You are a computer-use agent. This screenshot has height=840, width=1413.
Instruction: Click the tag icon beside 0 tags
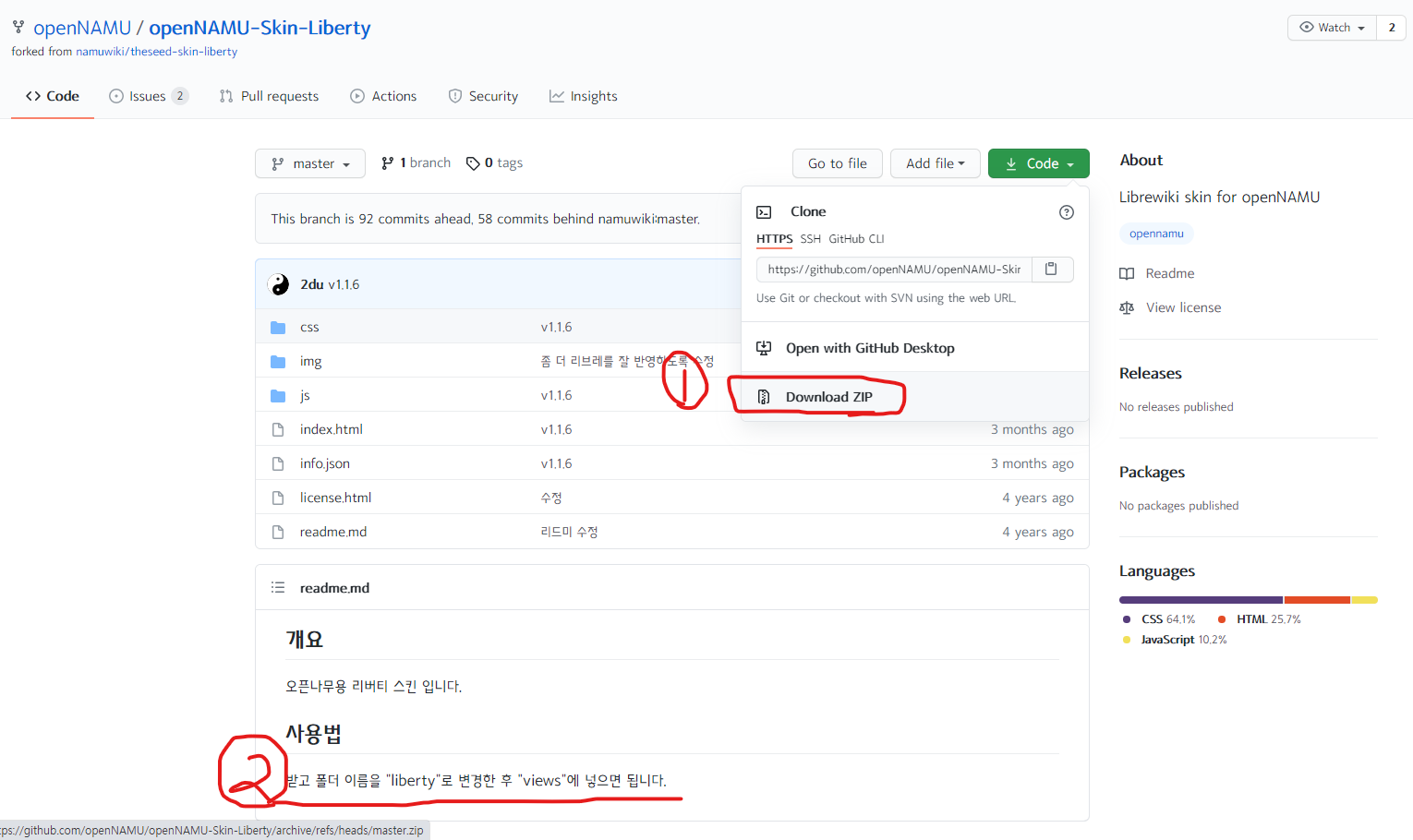(473, 163)
